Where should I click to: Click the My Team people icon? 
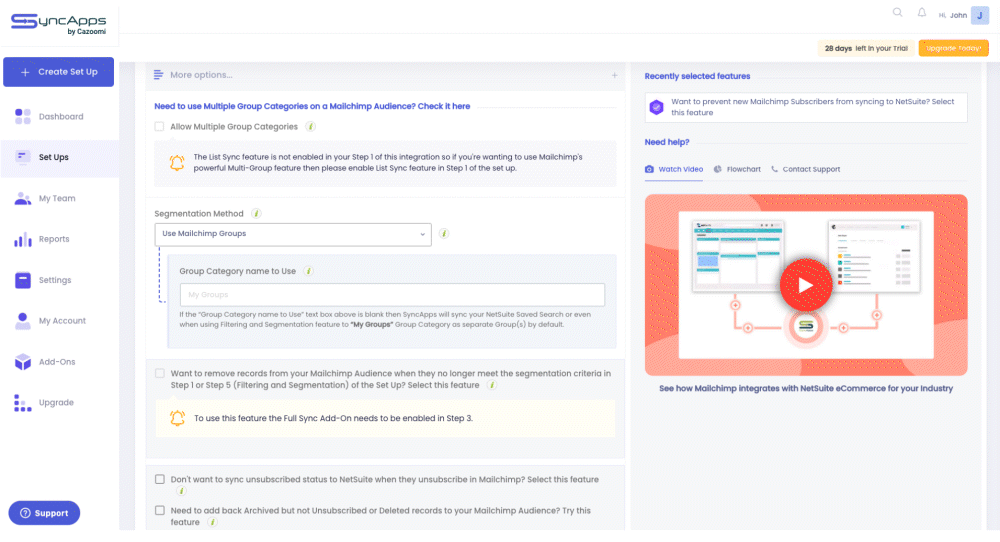[23, 198]
